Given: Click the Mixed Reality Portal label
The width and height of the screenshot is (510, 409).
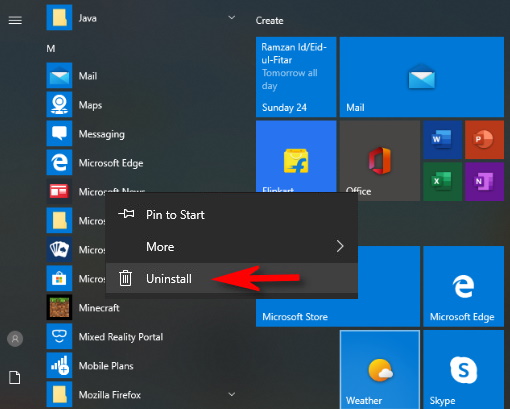Looking at the screenshot, I should 121,337.
